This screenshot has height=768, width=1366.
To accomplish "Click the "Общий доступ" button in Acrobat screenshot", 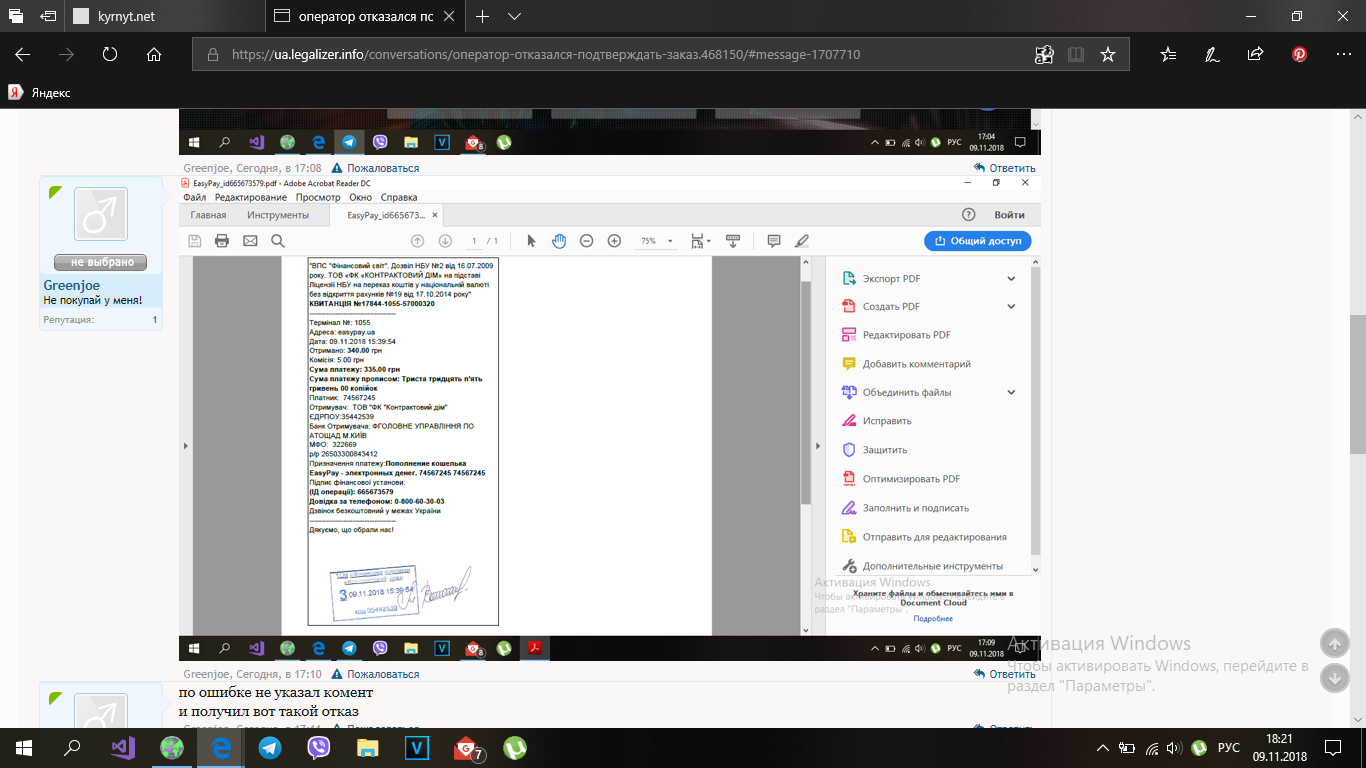I will 977,241.
